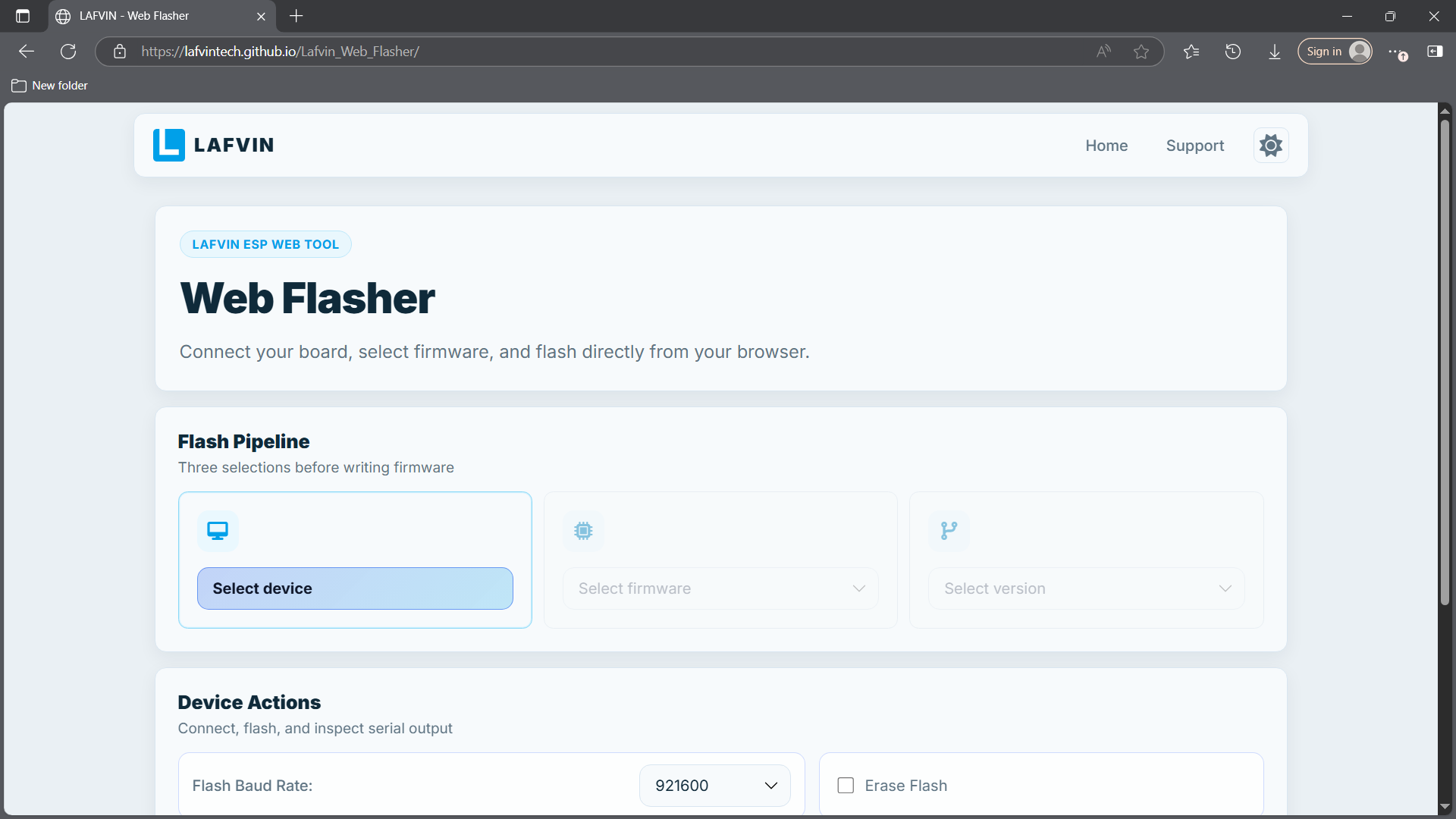Click the chip icon above Select firmware

[x=583, y=531]
